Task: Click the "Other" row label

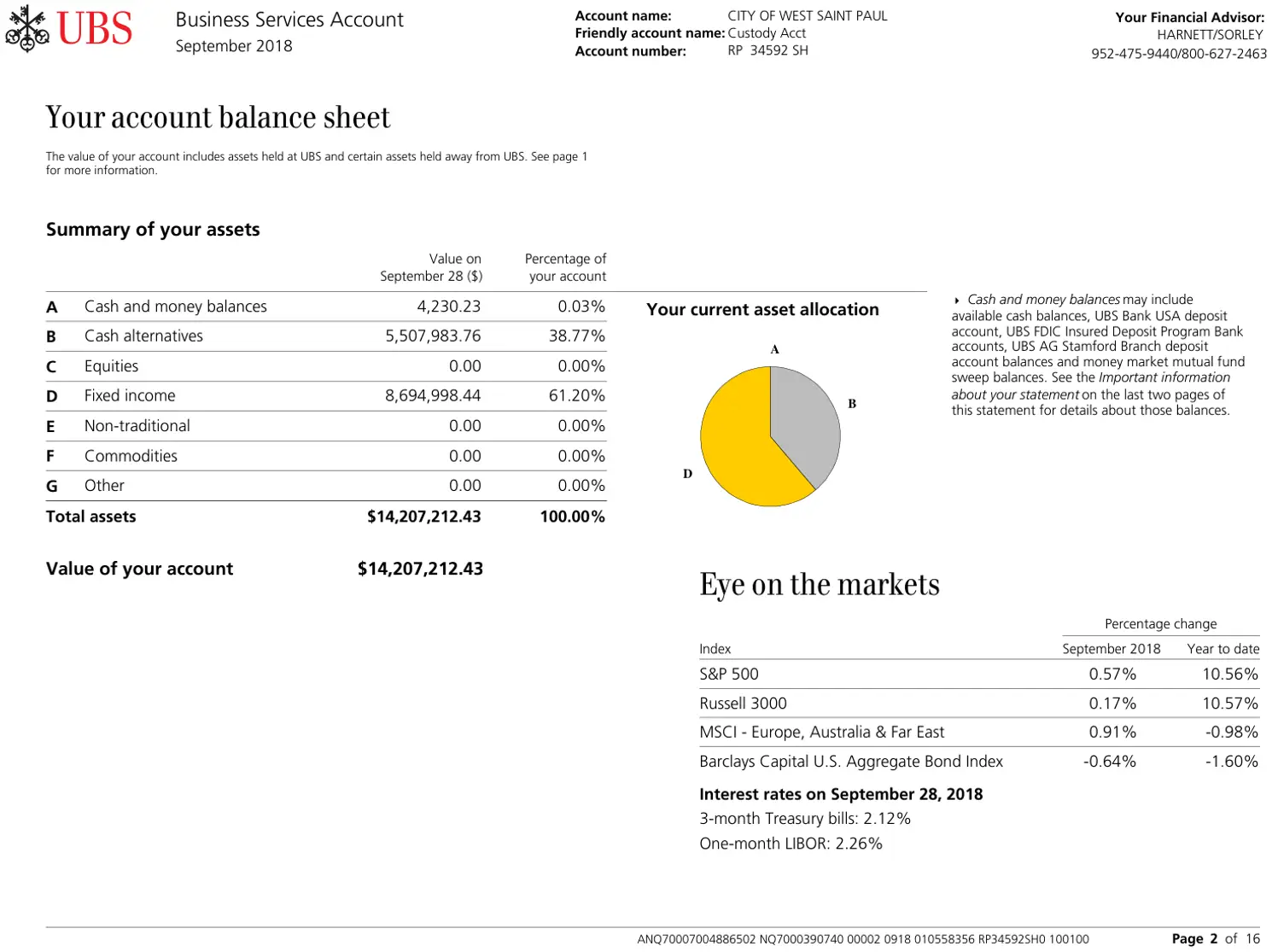Action: point(104,486)
